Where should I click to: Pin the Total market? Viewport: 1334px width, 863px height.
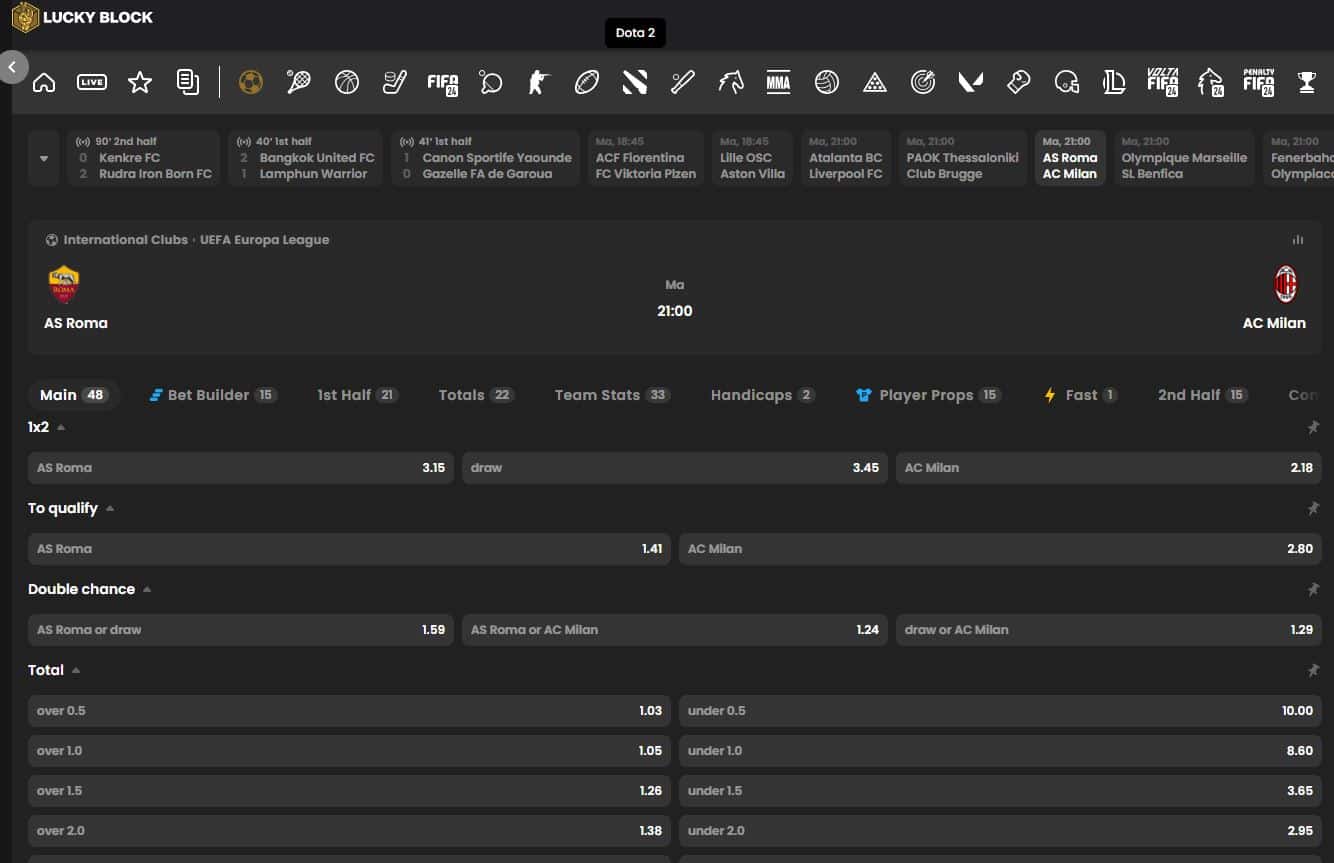pos(1313,671)
